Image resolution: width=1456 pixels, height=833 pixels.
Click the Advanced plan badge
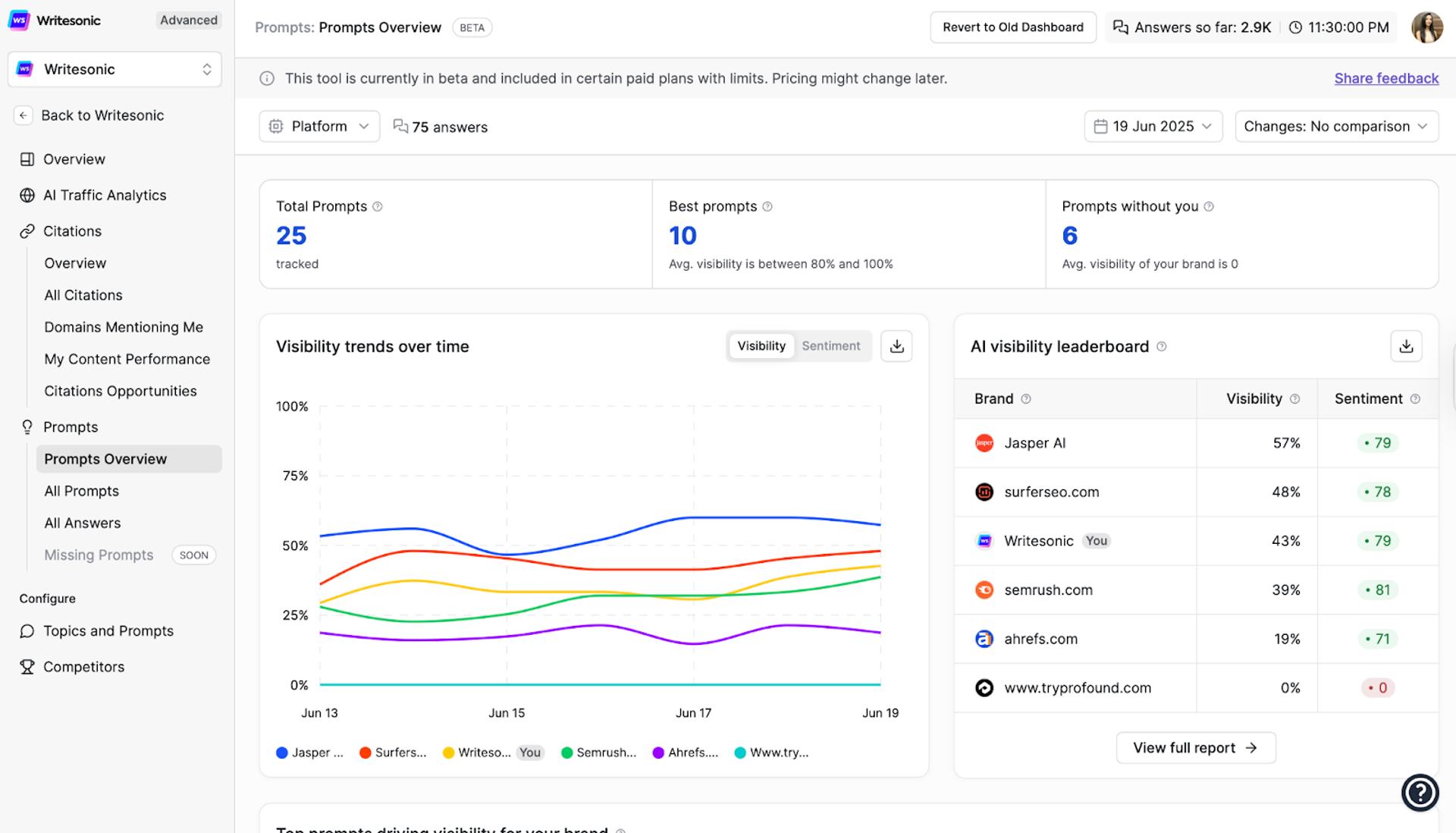pyautogui.click(x=189, y=20)
